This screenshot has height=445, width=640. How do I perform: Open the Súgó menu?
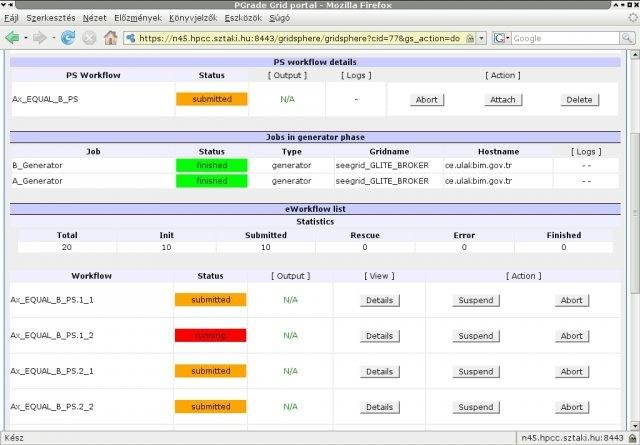[x=280, y=18]
